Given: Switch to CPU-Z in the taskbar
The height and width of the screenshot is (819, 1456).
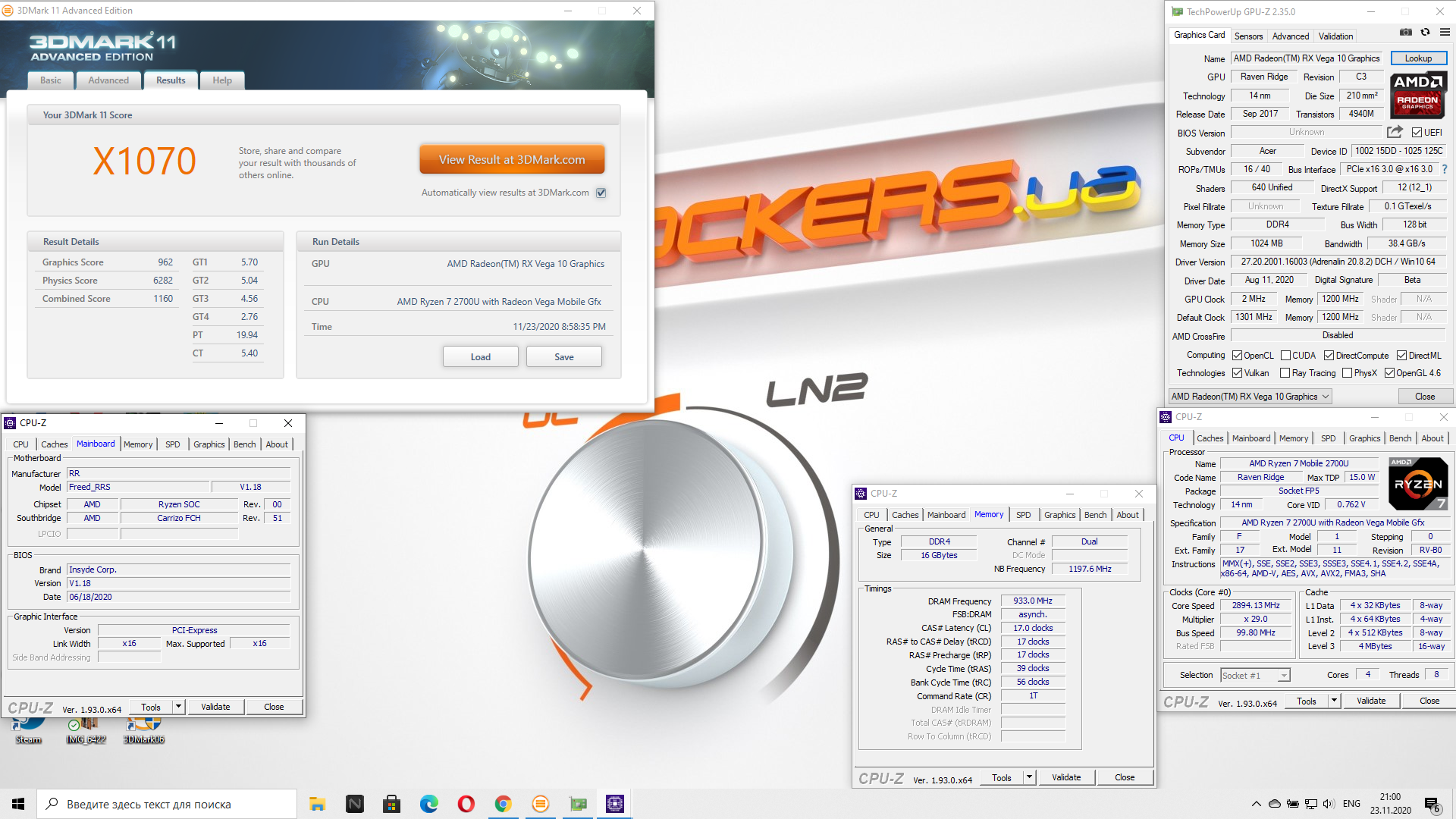Looking at the screenshot, I should [x=615, y=804].
